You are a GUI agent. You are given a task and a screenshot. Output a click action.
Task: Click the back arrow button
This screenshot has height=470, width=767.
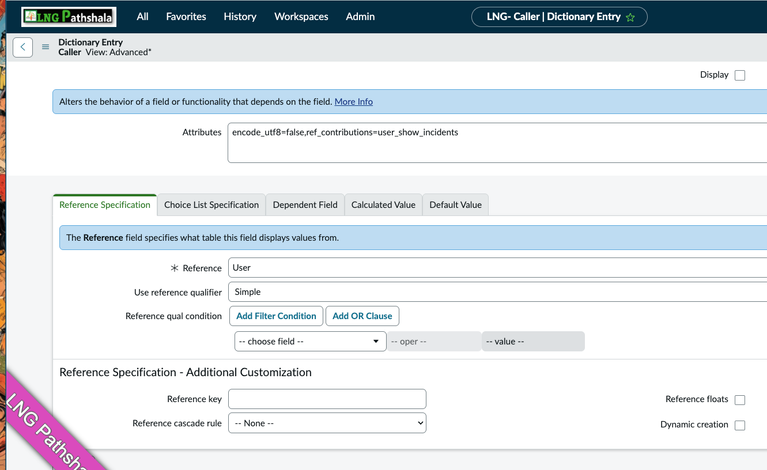click(23, 47)
